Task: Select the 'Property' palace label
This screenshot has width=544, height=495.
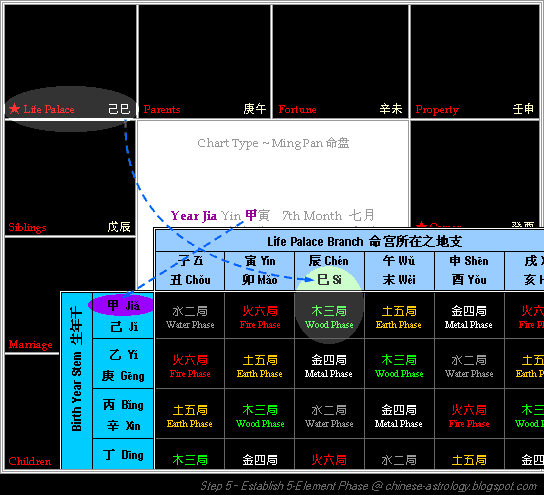Action: (x=437, y=110)
